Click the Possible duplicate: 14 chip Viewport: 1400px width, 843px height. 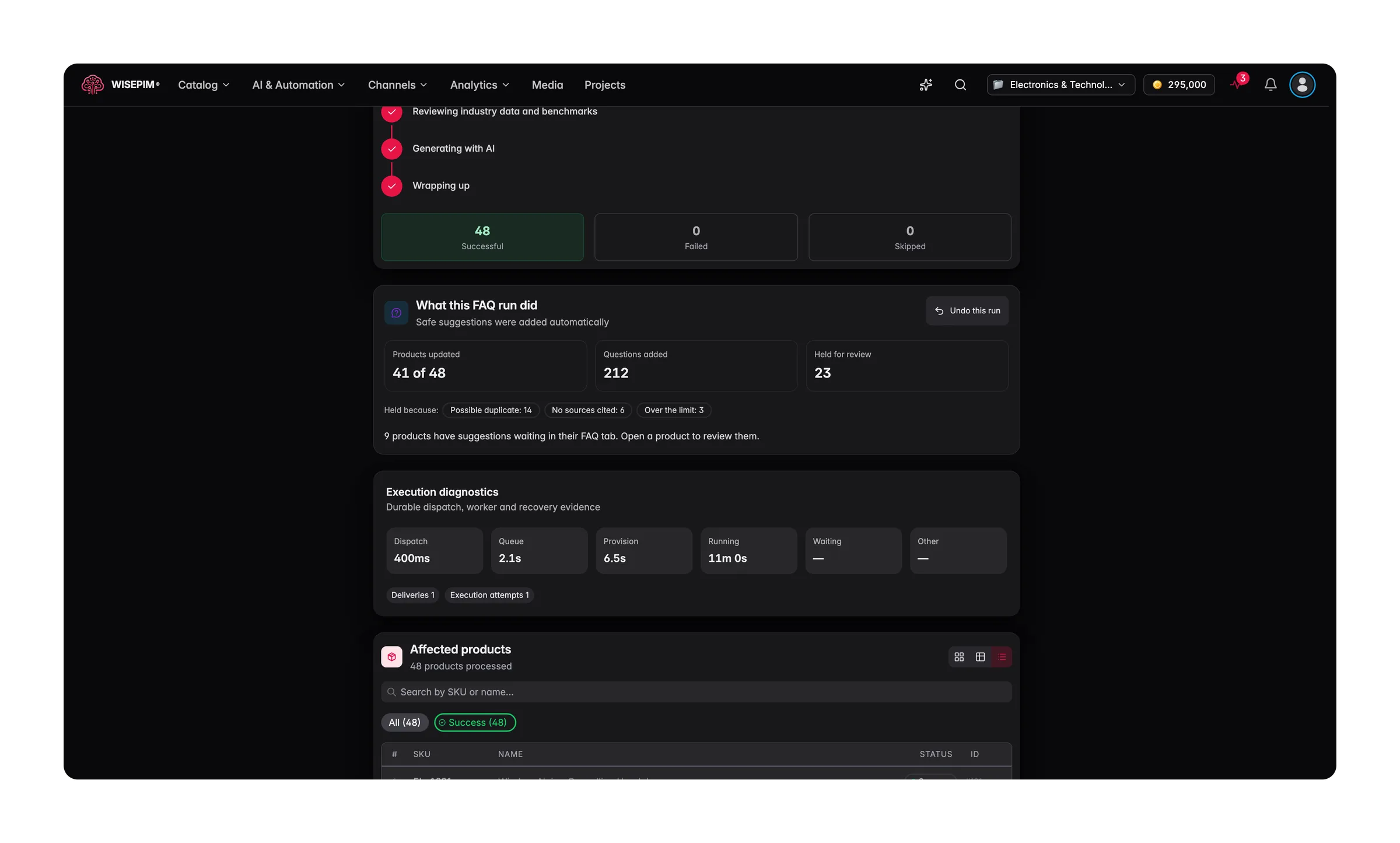coord(491,410)
